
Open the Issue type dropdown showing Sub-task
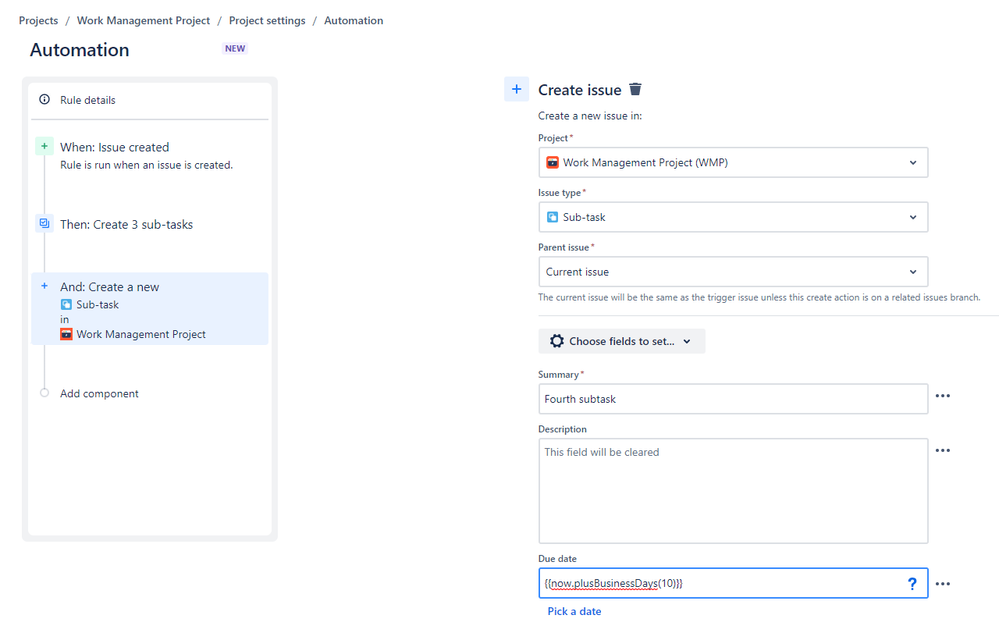point(733,217)
